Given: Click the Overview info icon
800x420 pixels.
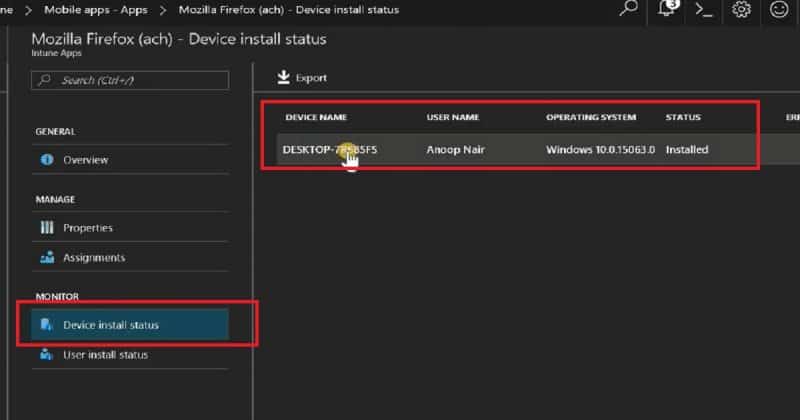Looking at the screenshot, I should [x=47, y=160].
